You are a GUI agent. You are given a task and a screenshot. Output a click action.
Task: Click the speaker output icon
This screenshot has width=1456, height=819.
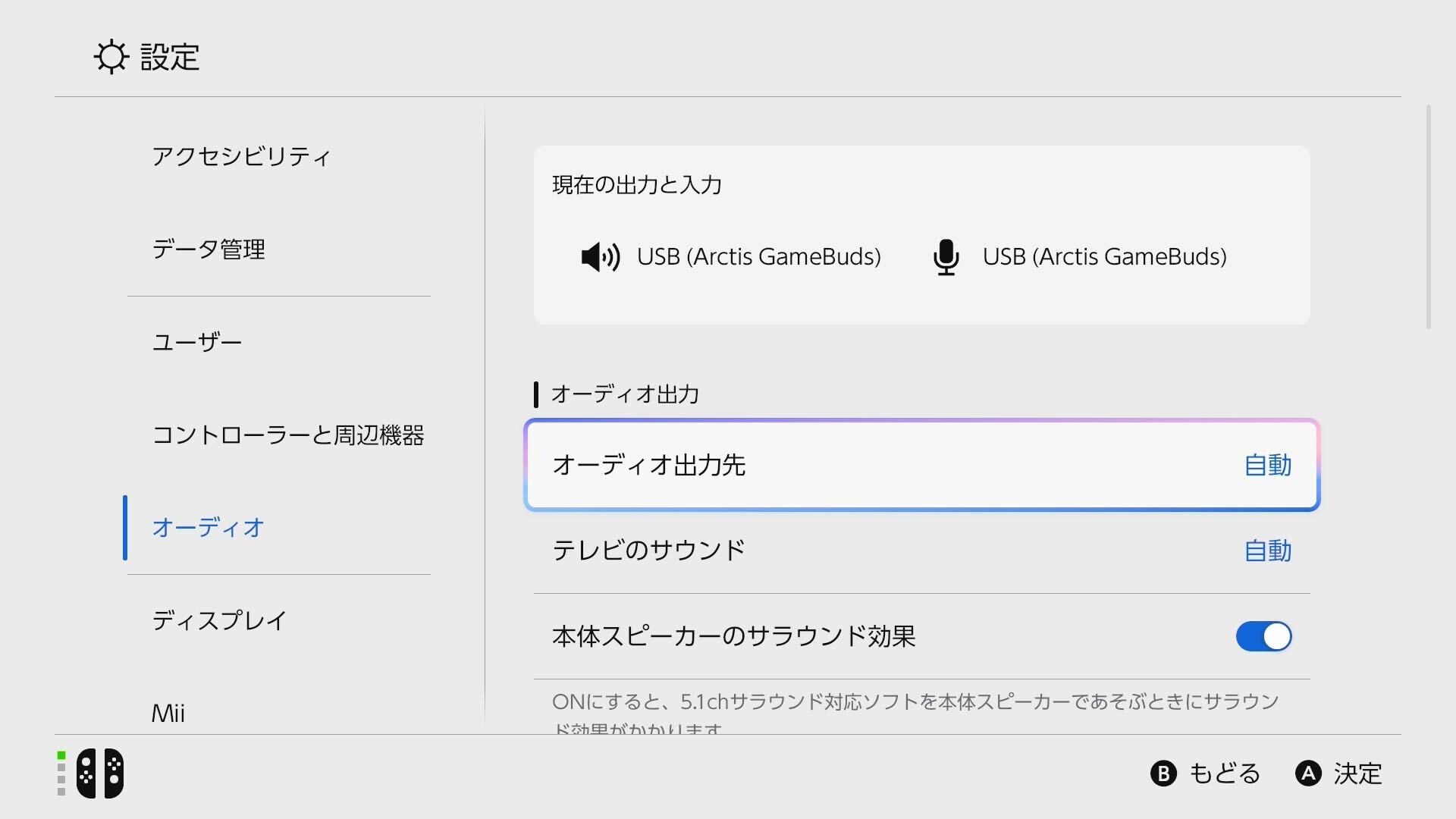point(600,257)
